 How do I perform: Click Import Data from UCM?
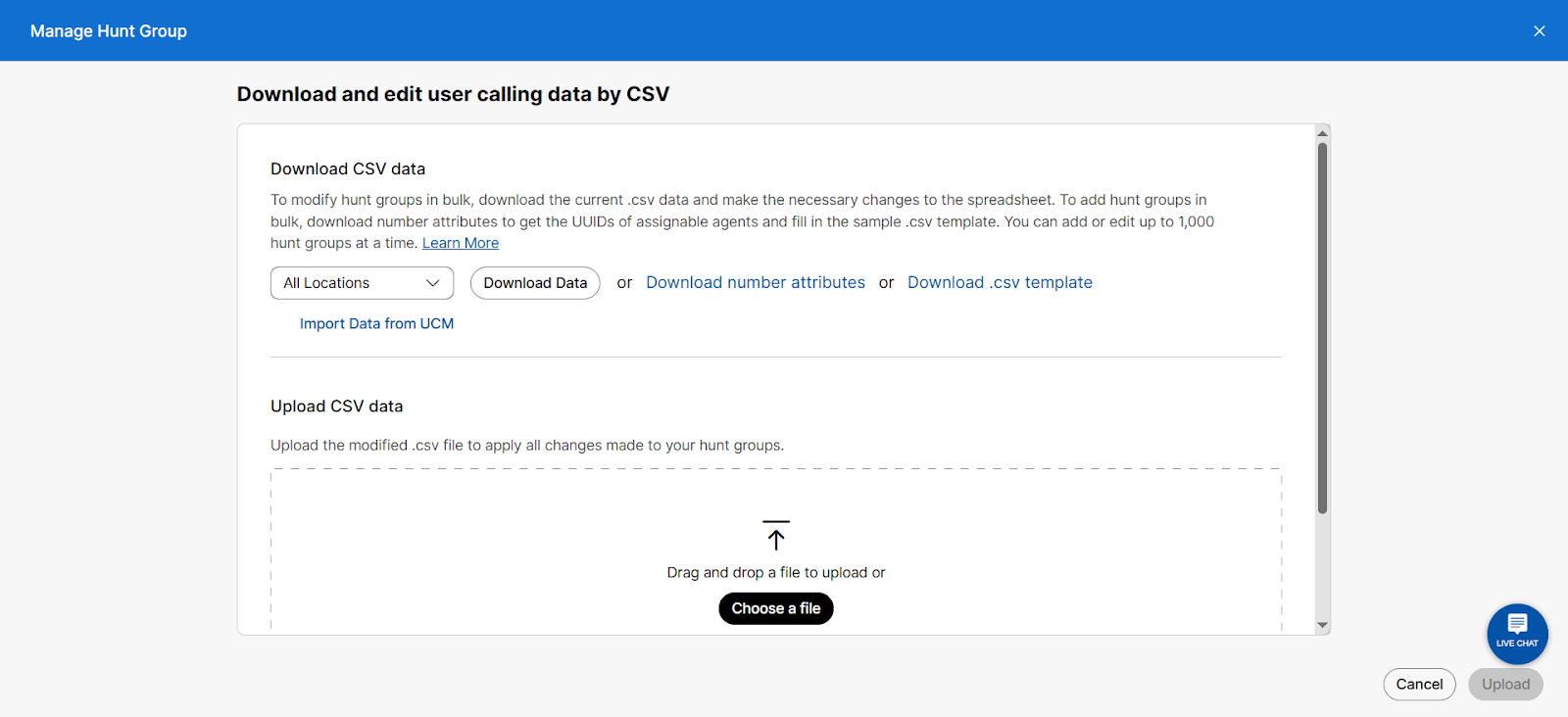tap(376, 323)
